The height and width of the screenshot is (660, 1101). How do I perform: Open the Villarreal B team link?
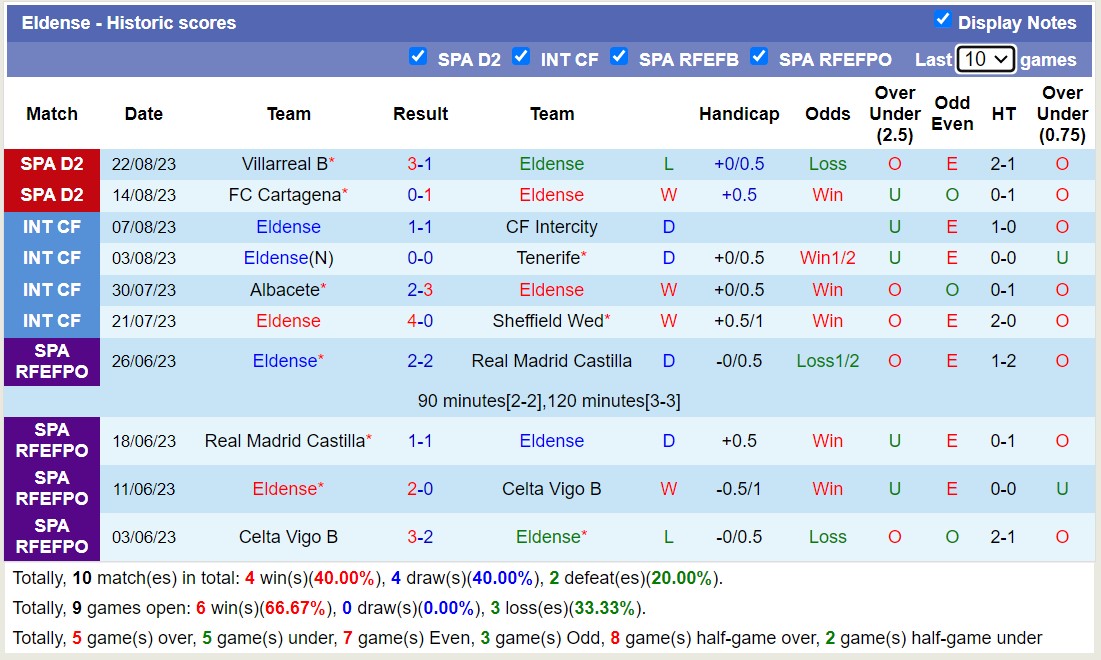pyautogui.click(x=284, y=164)
